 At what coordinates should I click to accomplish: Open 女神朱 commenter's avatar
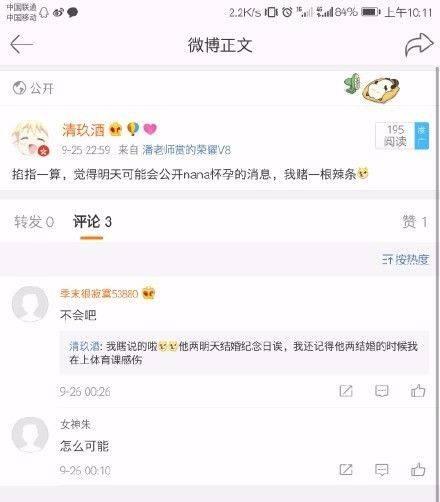point(30,435)
